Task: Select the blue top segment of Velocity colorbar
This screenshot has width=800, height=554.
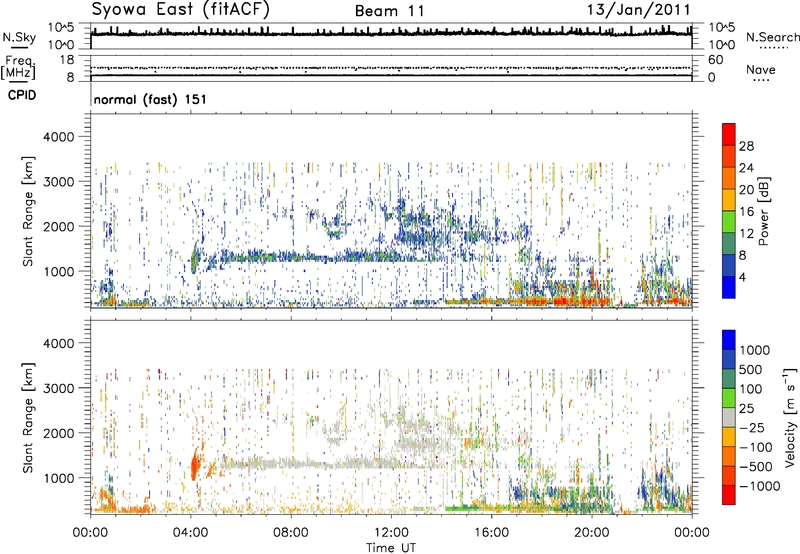Action: 729,340
